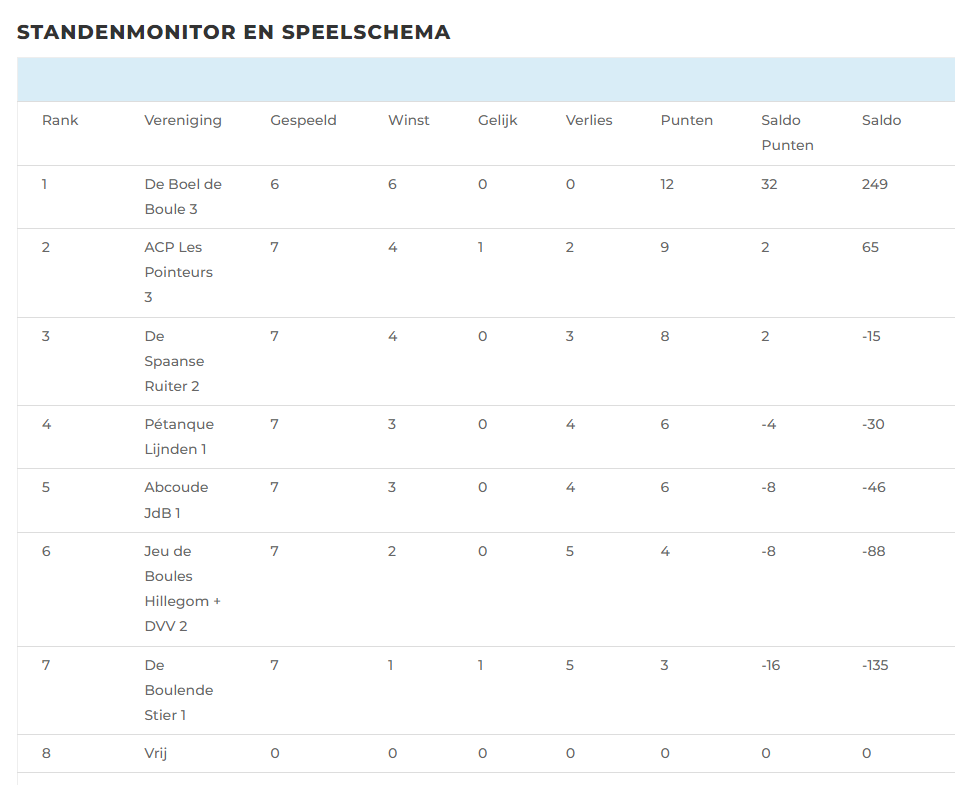Click saldo value 249 for top team

tap(875, 184)
